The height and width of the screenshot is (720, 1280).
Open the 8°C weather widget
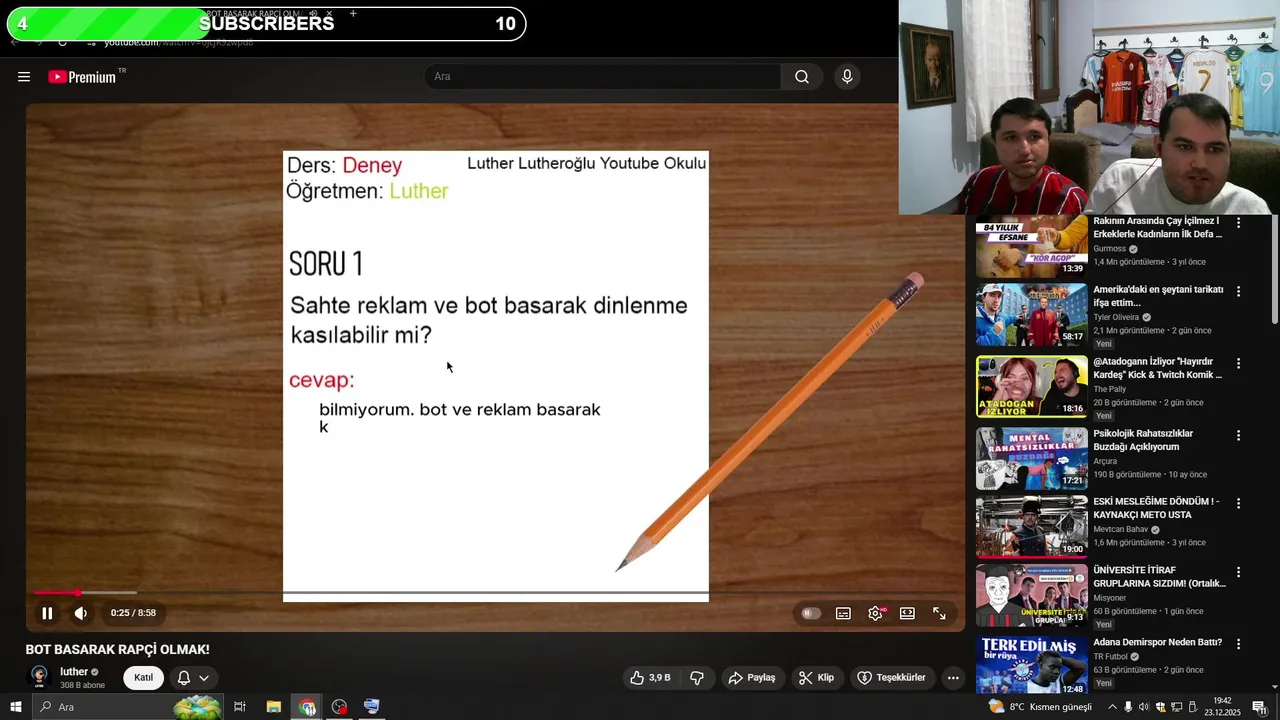click(x=1039, y=707)
